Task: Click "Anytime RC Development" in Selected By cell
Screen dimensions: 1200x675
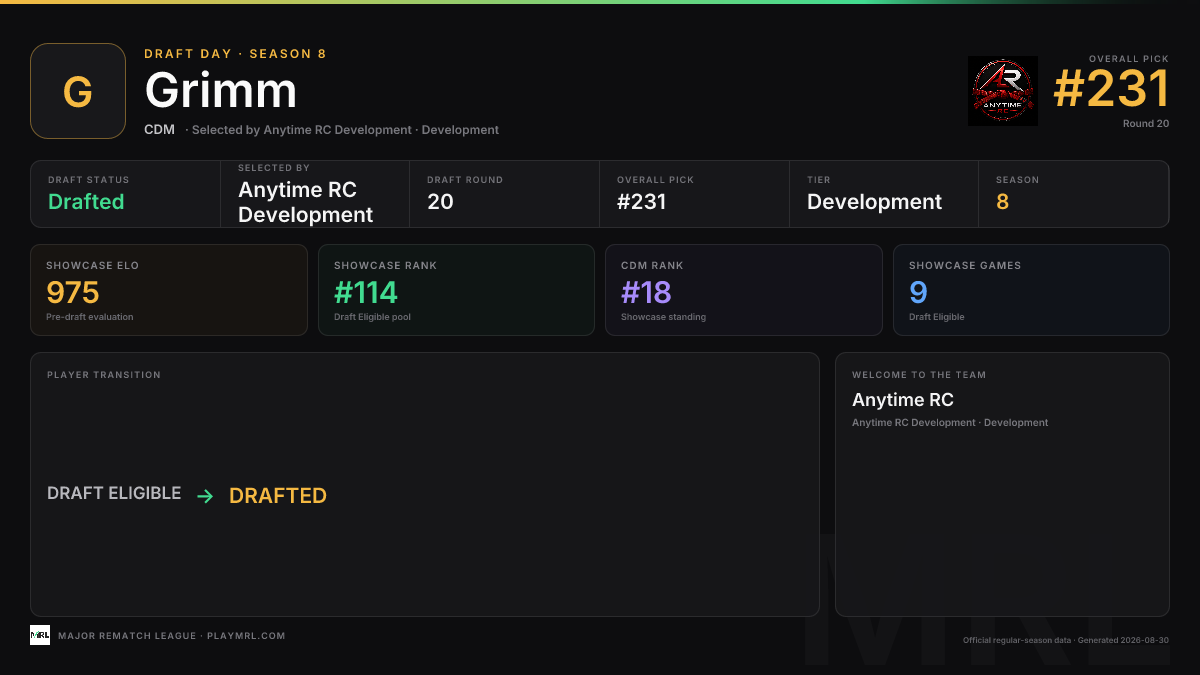Action: tap(306, 203)
